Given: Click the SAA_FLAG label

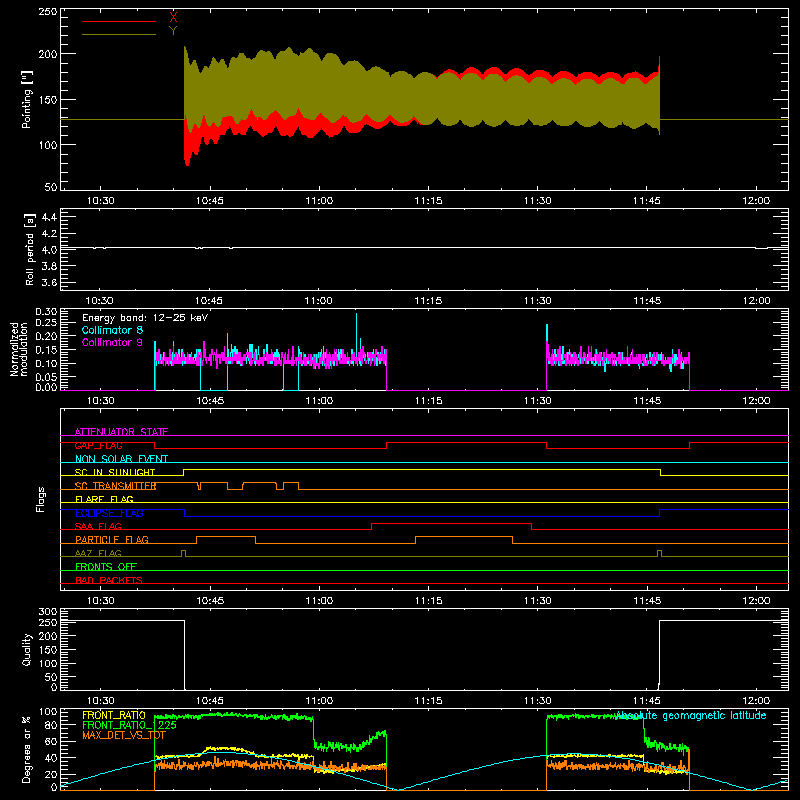Looking at the screenshot, I should tap(98, 526).
